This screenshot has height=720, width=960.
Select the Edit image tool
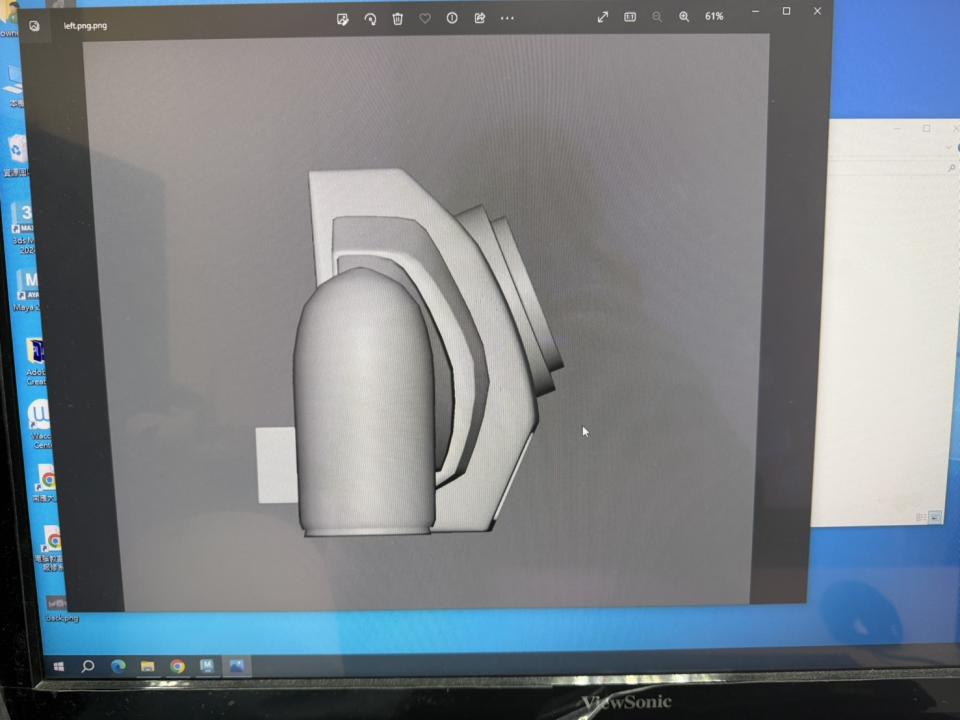343,18
